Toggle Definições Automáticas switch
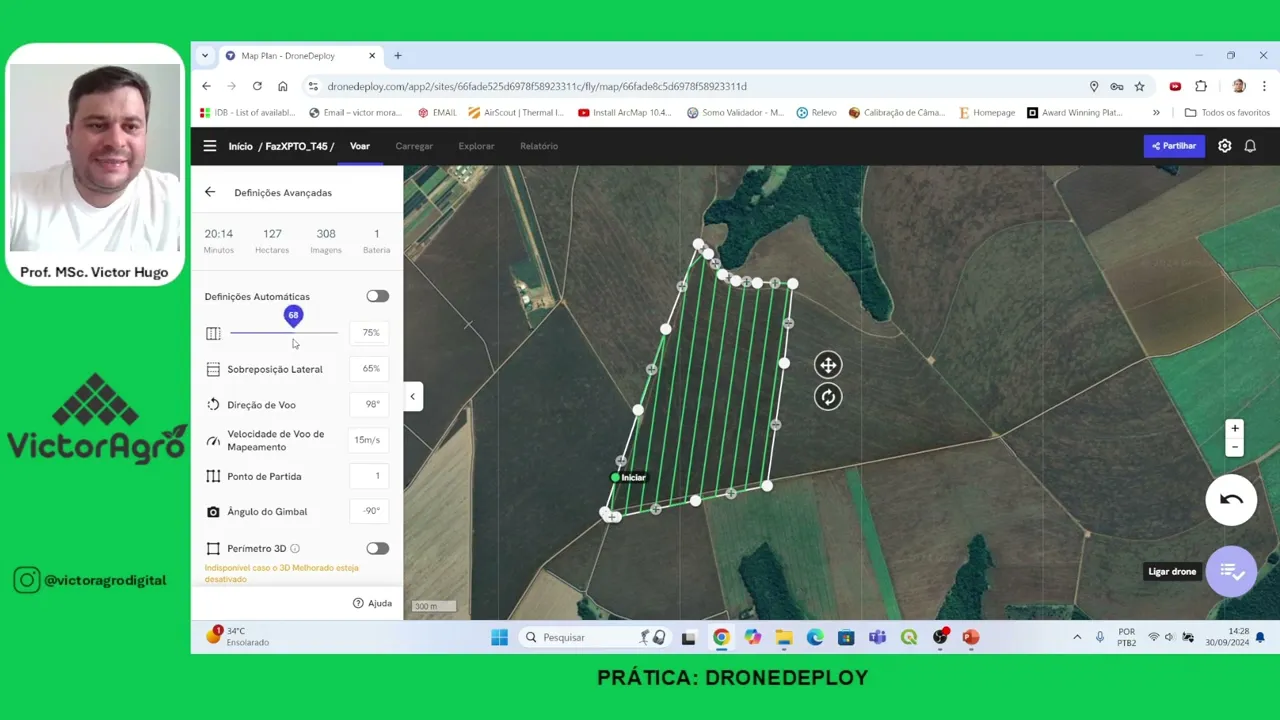Viewport: 1280px width, 720px height. click(x=377, y=296)
